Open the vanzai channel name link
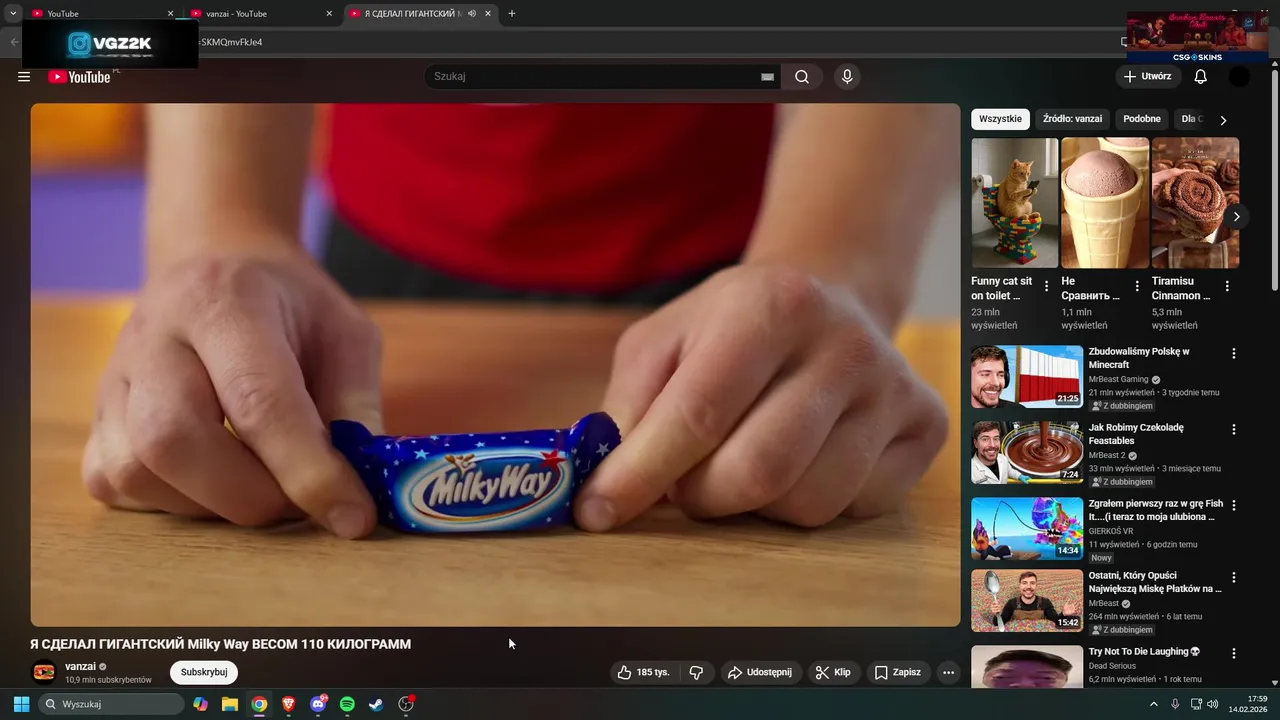Image resolution: width=1280 pixels, height=720 pixels. click(80, 666)
